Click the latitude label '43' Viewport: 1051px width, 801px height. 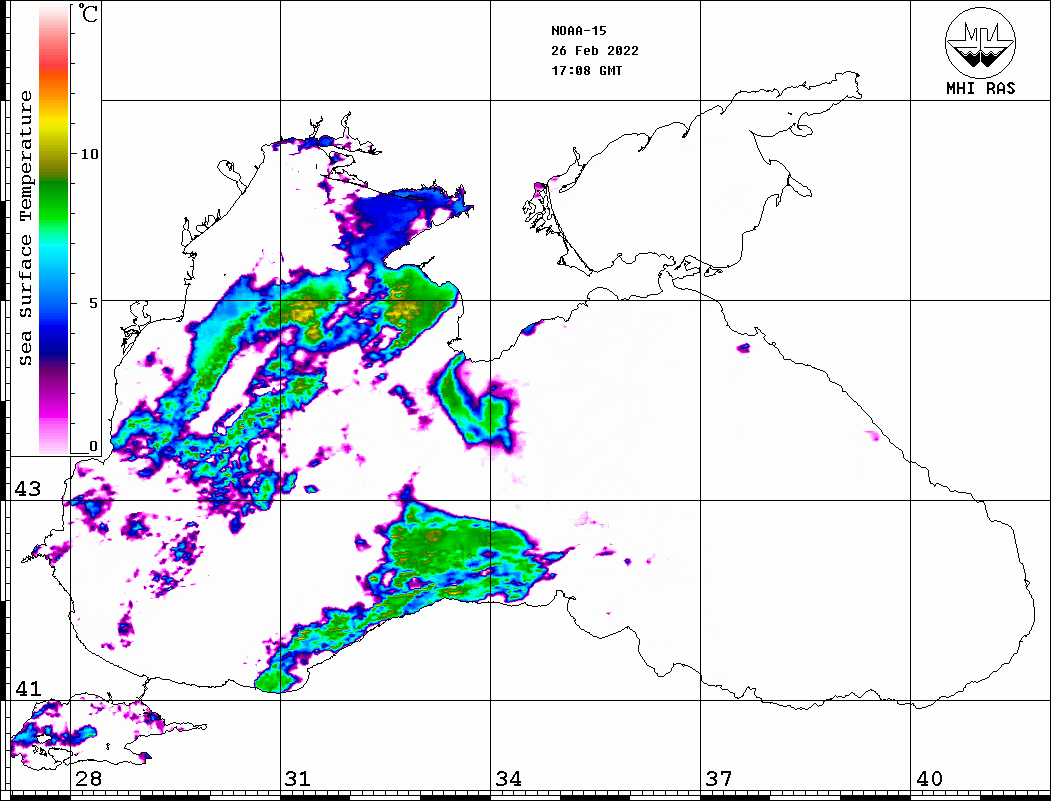[27, 489]
